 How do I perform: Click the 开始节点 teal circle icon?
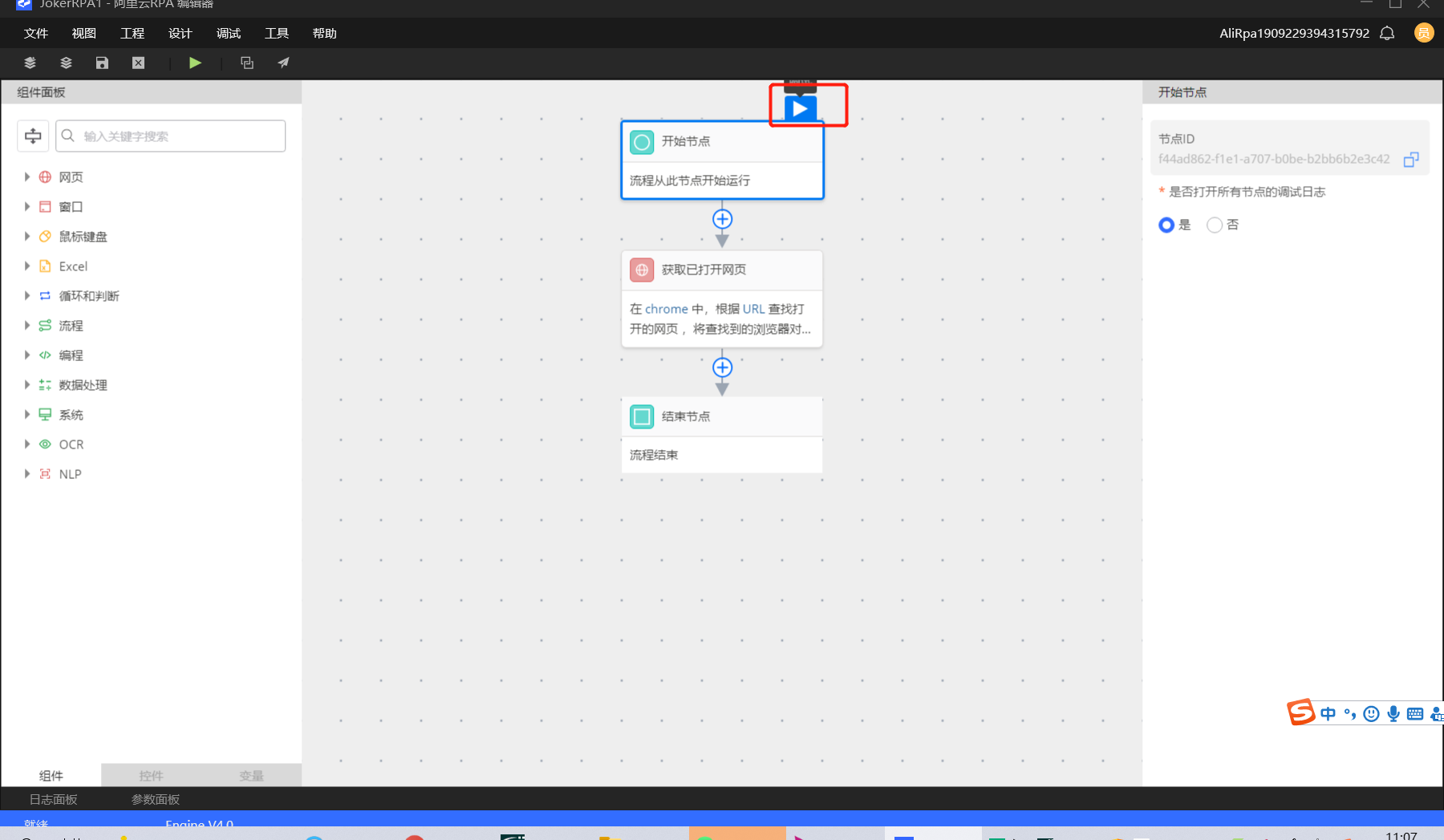(x=642, y=143)
